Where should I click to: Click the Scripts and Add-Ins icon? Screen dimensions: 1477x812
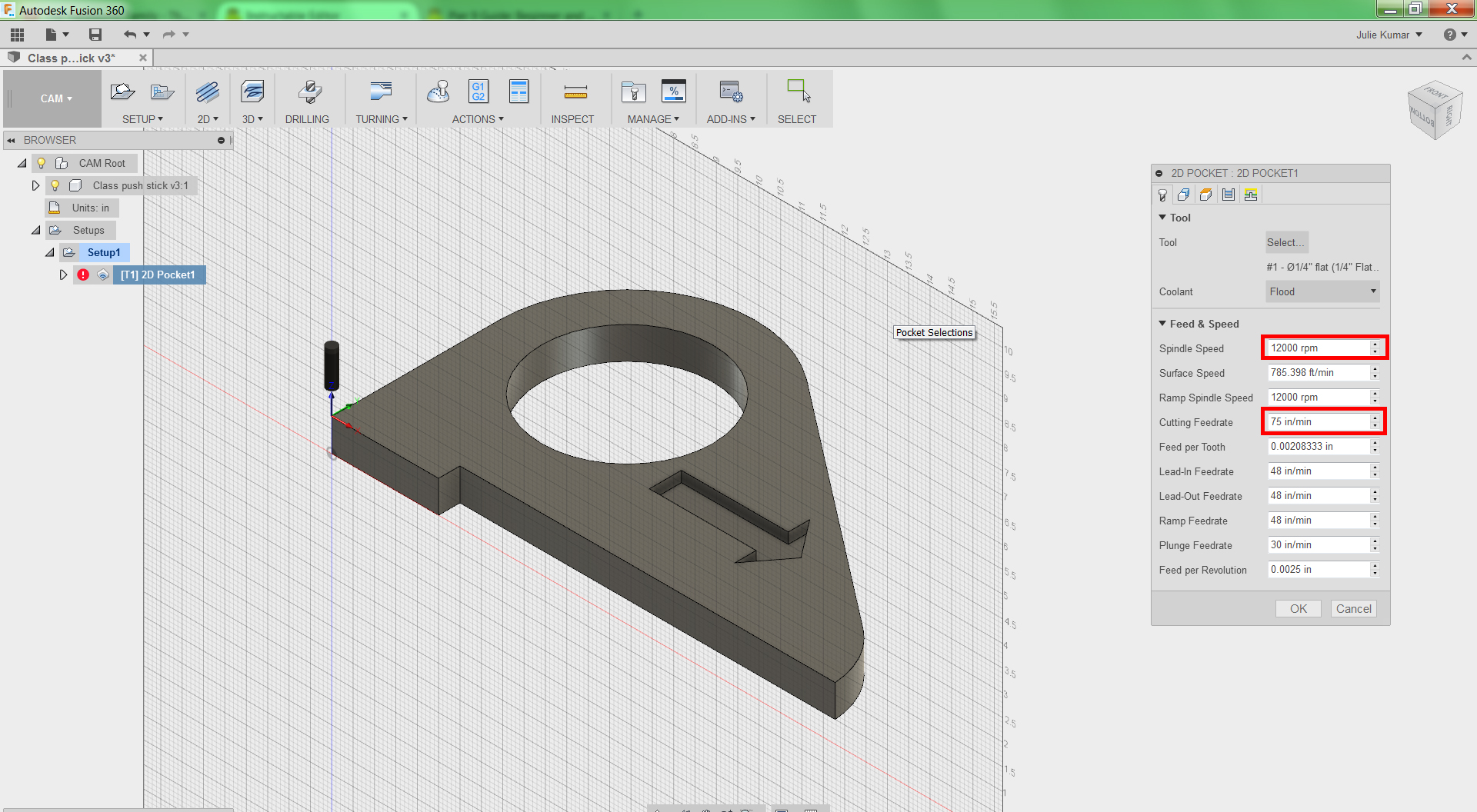[x=731, y=92]
